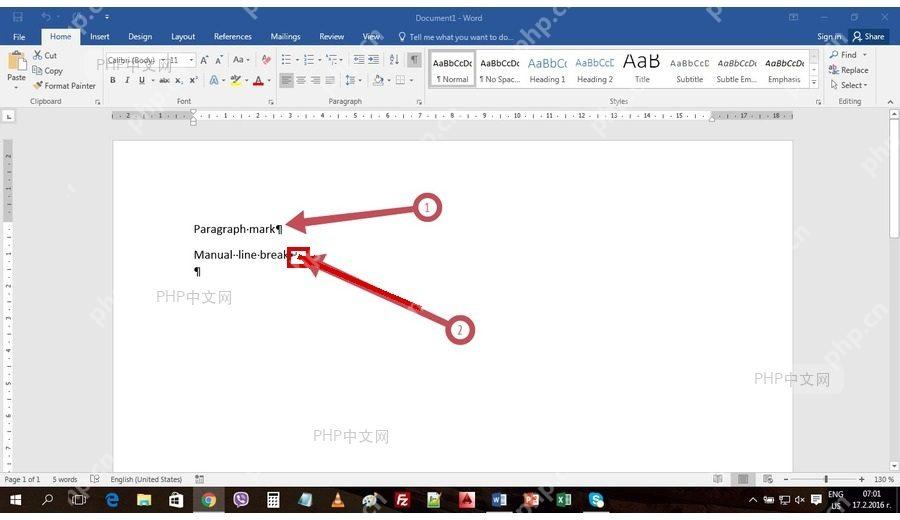This screenshot has height=520, width=900.
Task: Click the Replace icon
Action: (834, 69)
